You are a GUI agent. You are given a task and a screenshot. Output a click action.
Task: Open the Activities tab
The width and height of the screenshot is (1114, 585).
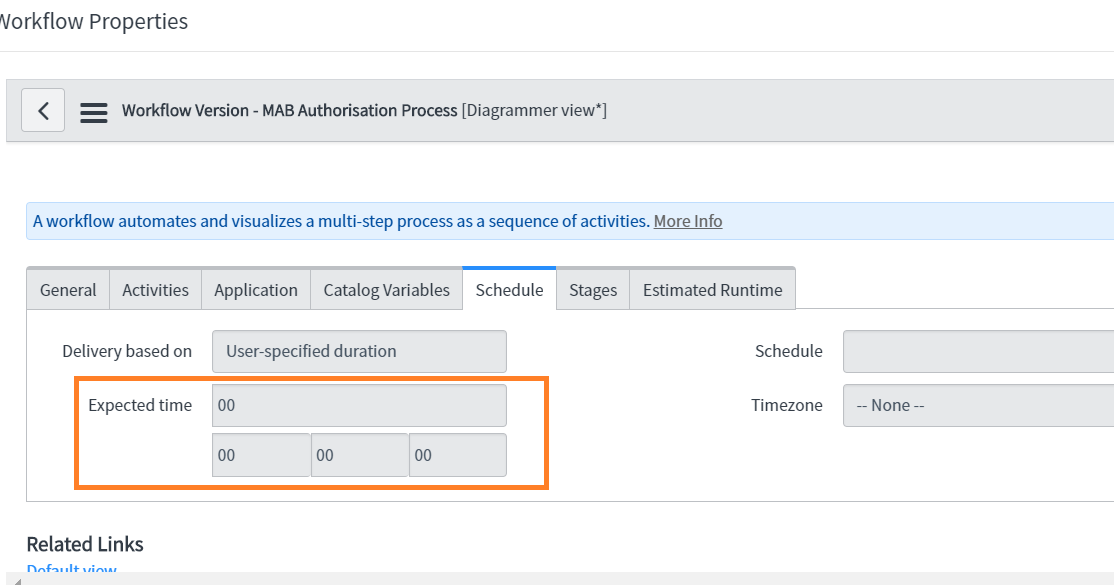[x=155, y=290]
